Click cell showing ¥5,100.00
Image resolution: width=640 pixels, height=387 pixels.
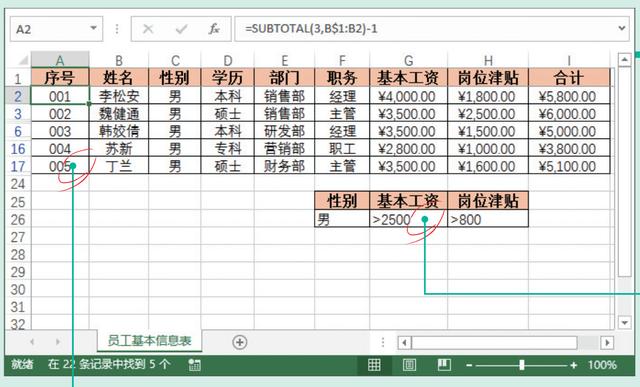click(569, 166)
